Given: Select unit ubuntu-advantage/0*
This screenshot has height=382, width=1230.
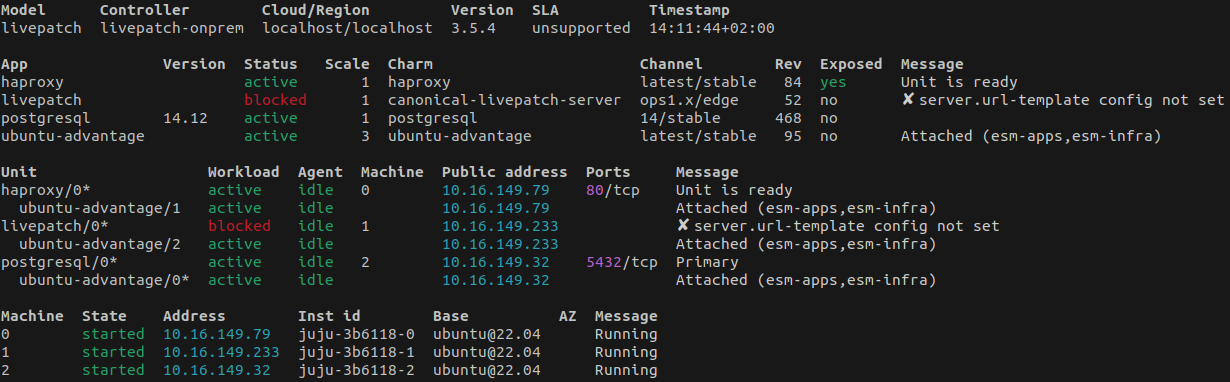Looking at the screenshot, I should [105, 280].
